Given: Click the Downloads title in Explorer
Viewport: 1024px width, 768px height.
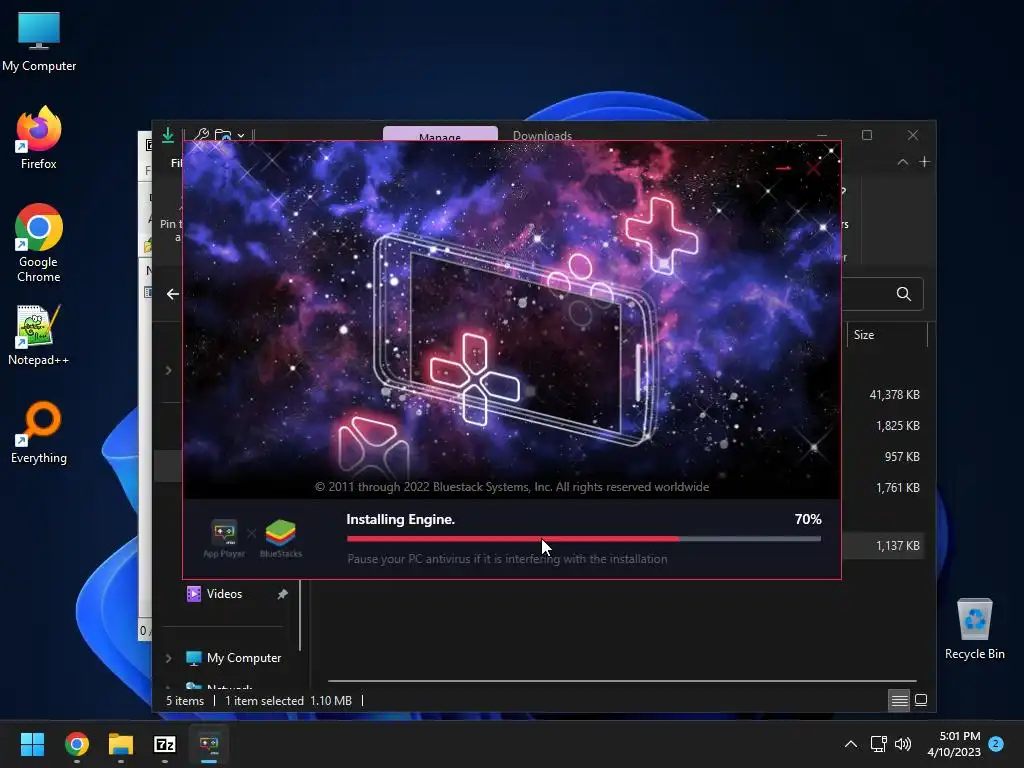Looking at the screenshot, I should point(542,135).
